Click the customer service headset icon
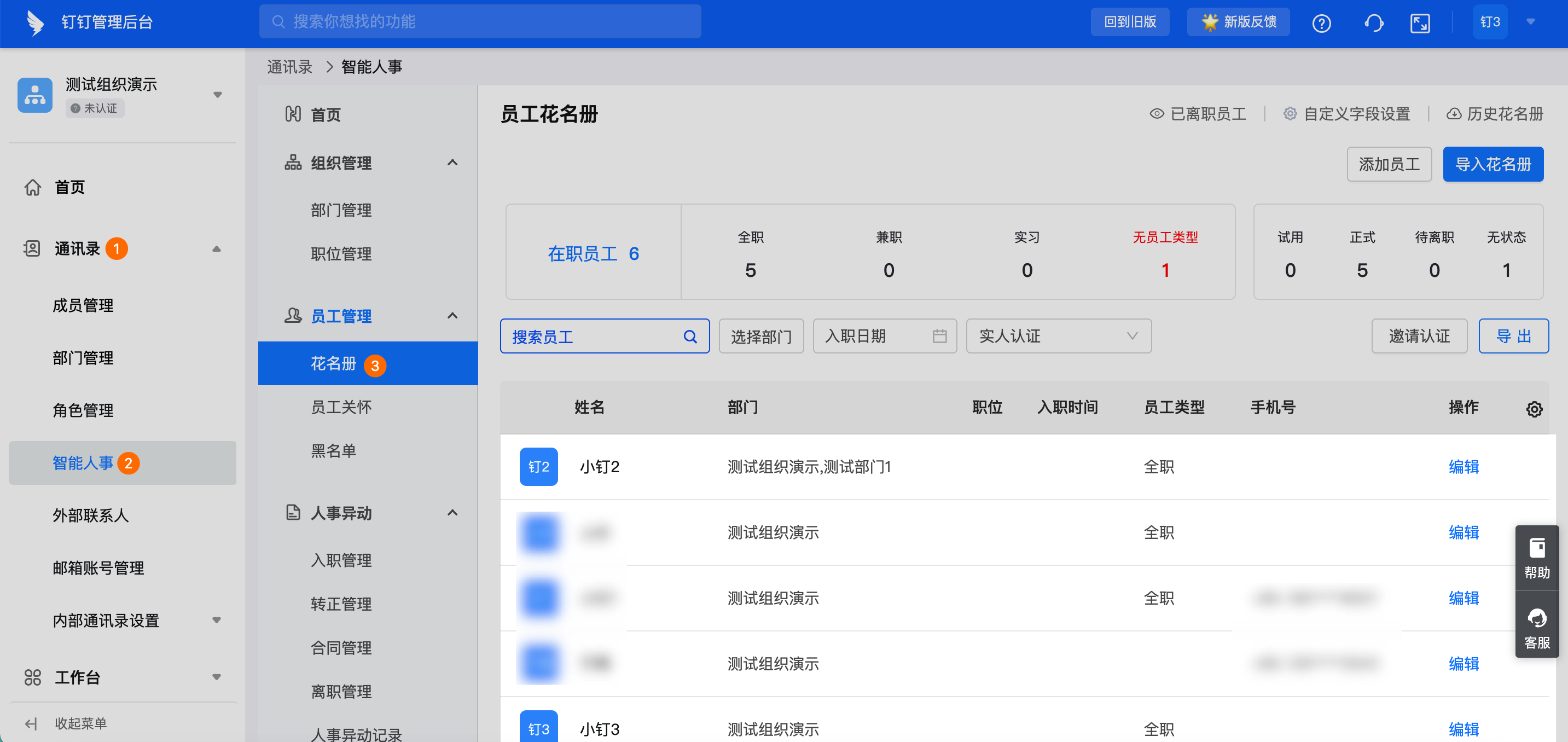The image size is (1568, 742). click(x=1373, y=23)
